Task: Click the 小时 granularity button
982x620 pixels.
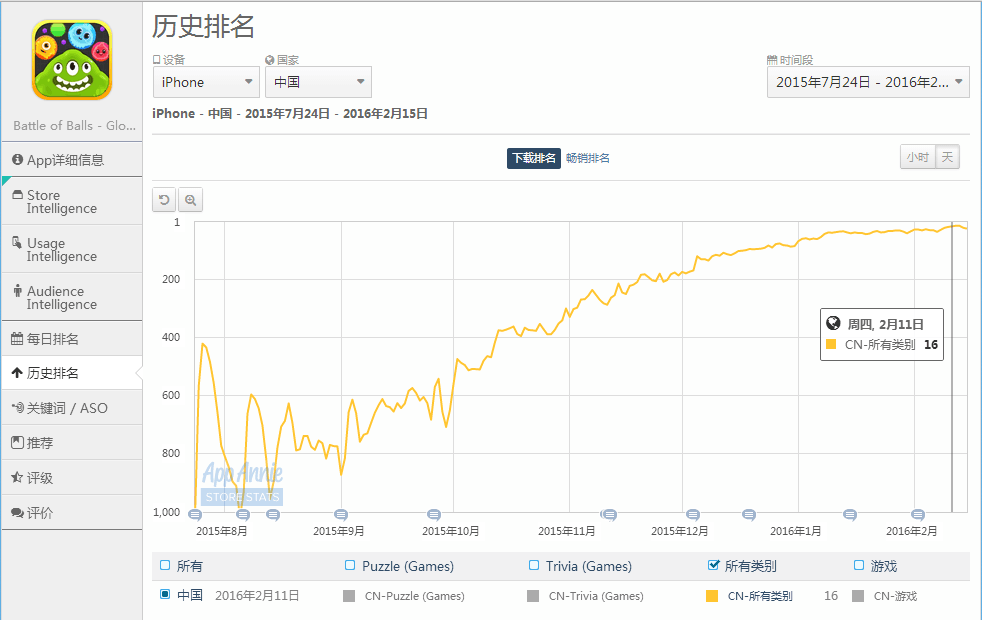Action: point(917,157)
